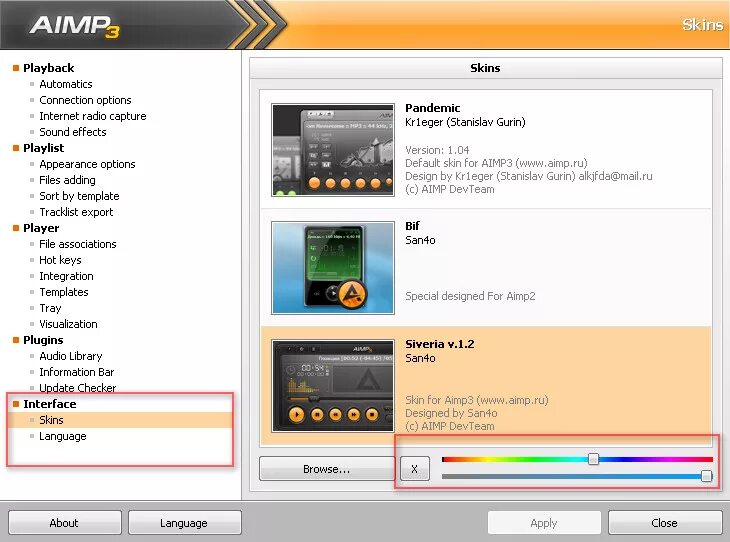This screenshot has height=542, width=730.
Task: Click the Language button at bottom
Action: pos(184,523)
